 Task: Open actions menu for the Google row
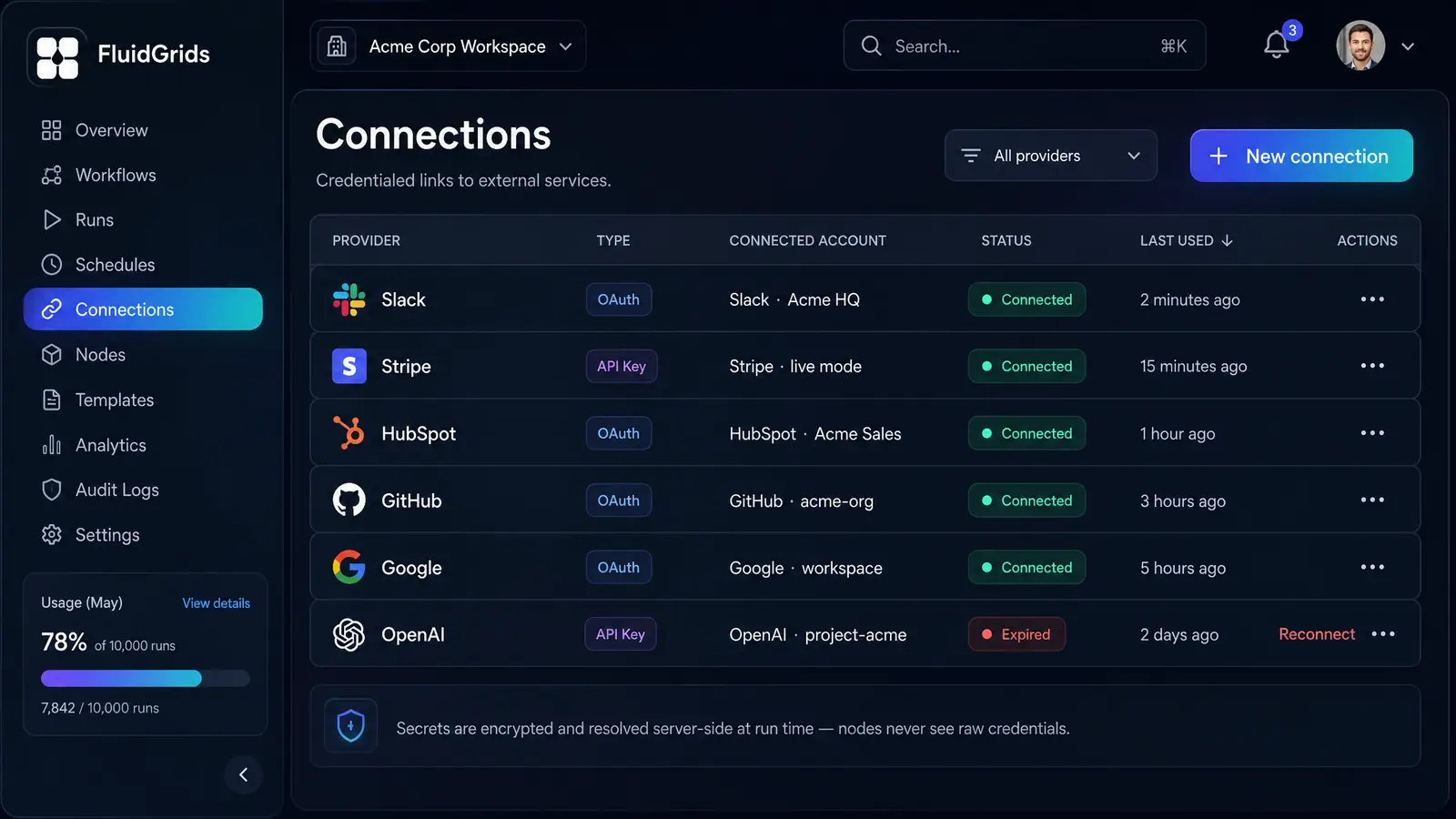click(x=1372, y=567)
